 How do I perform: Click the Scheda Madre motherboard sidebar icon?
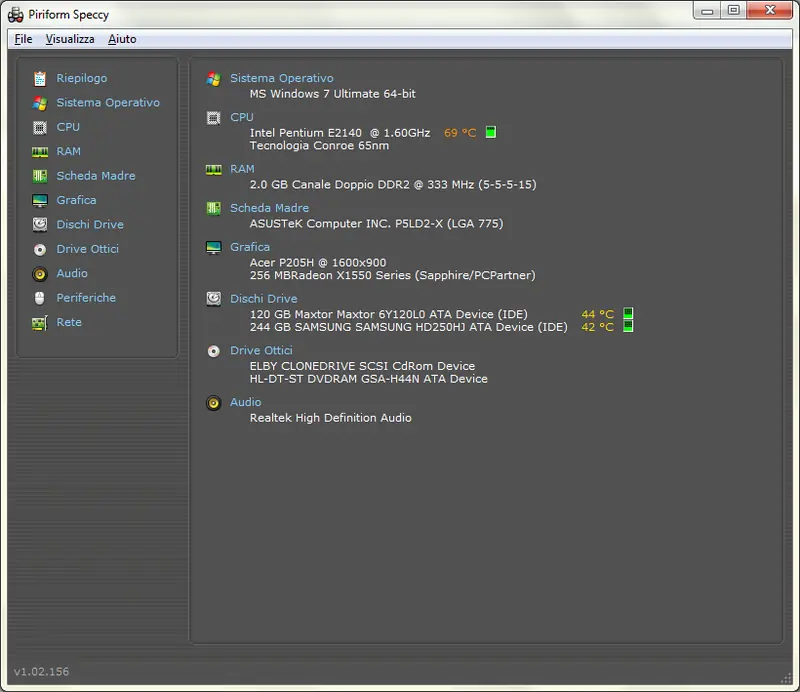pos(40,176)
